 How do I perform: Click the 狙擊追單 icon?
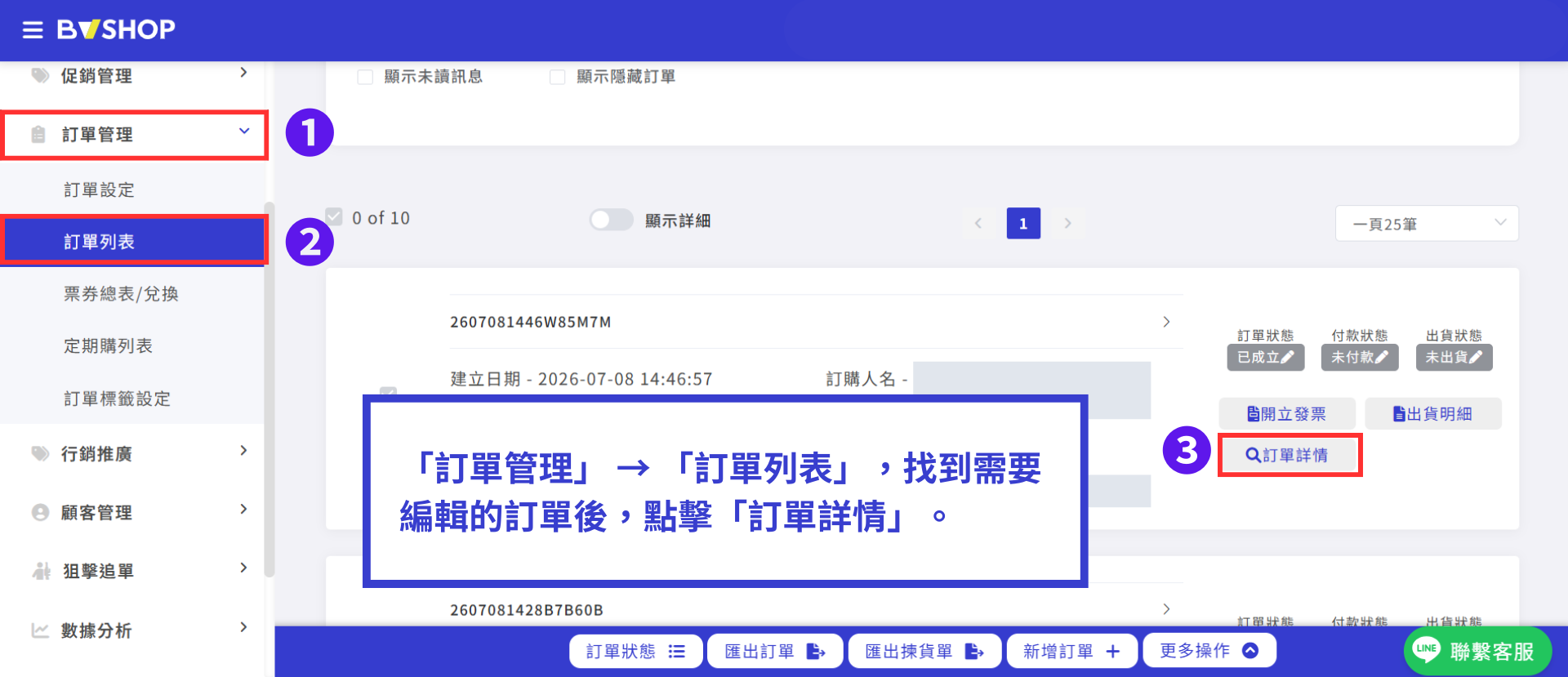(x=41, y=571)
